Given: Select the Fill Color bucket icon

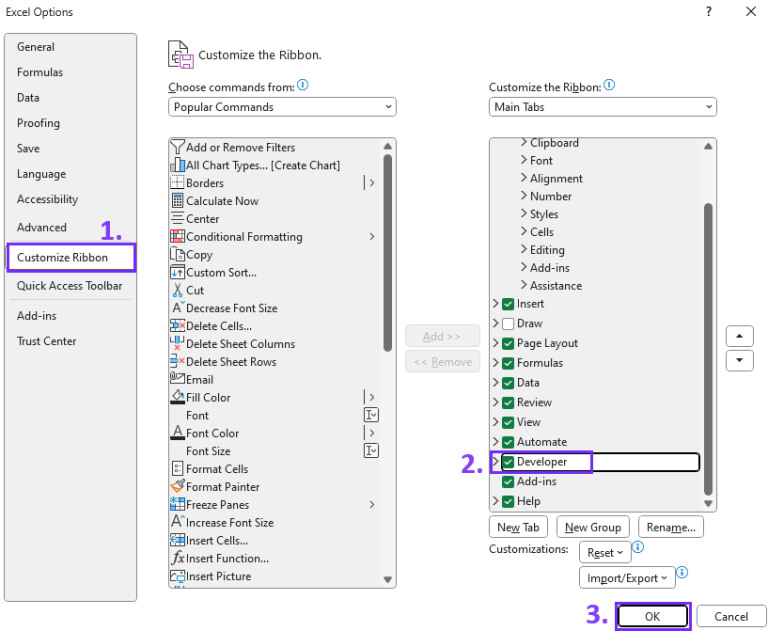Looking at the screenshot, I should (178, 398).
